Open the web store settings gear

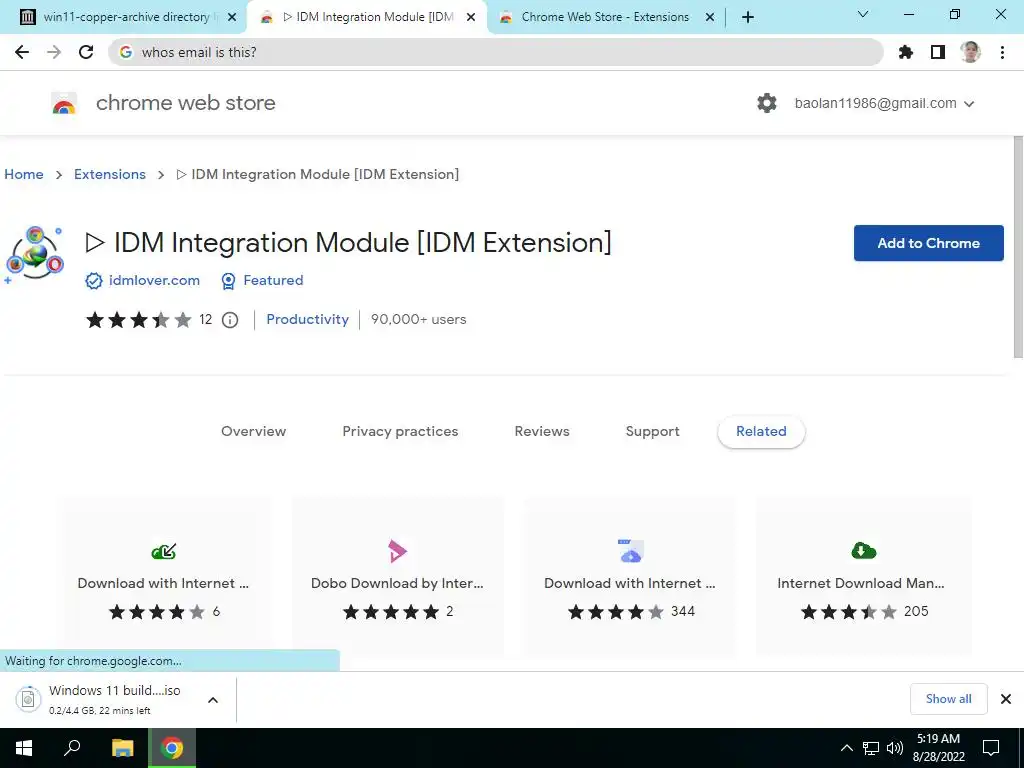(x=767, y=103)
